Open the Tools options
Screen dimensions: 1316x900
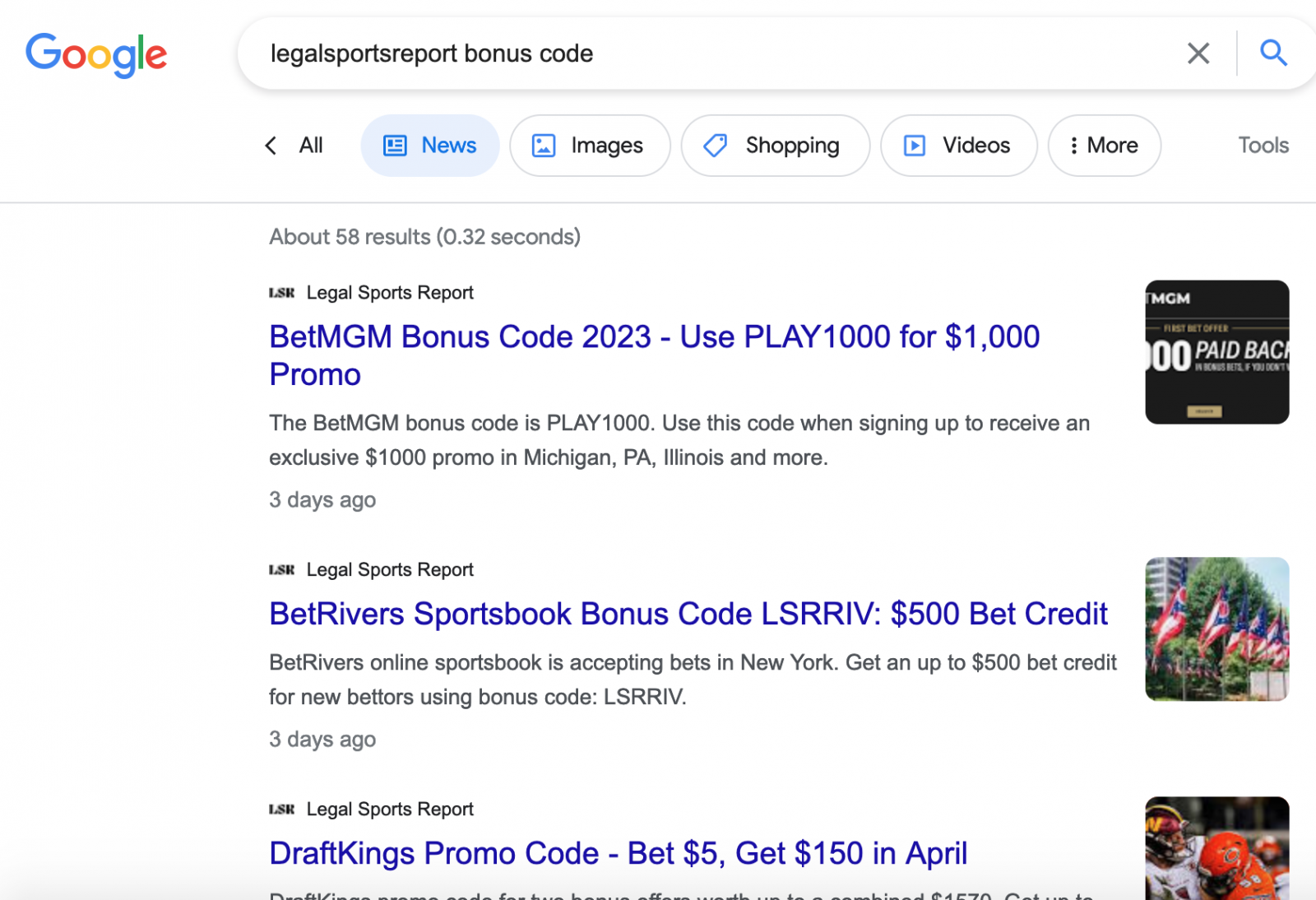coord(1263,146)
